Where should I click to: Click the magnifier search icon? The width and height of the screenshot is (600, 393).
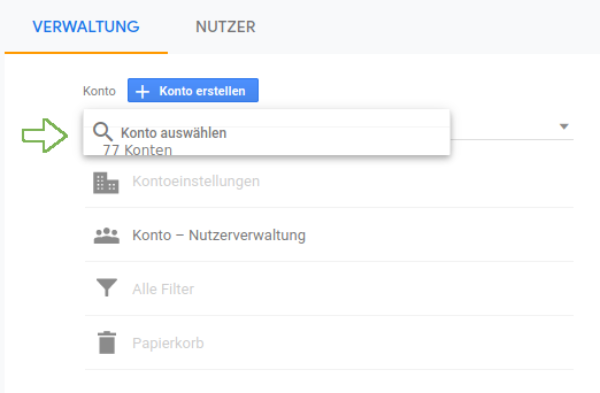click(x=103, y=132)
